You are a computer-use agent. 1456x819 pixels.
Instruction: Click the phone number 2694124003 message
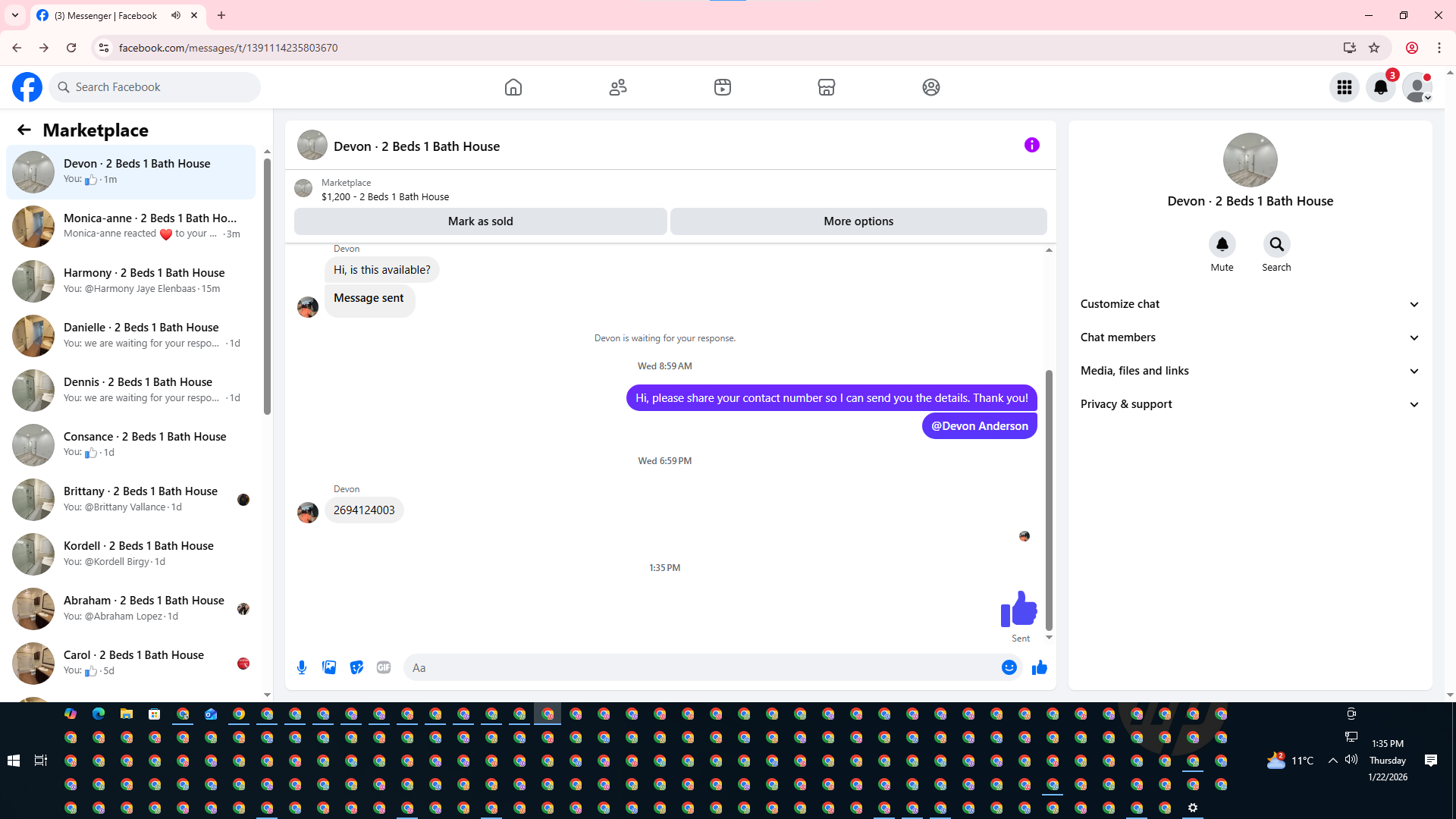[x=364, y=510]
